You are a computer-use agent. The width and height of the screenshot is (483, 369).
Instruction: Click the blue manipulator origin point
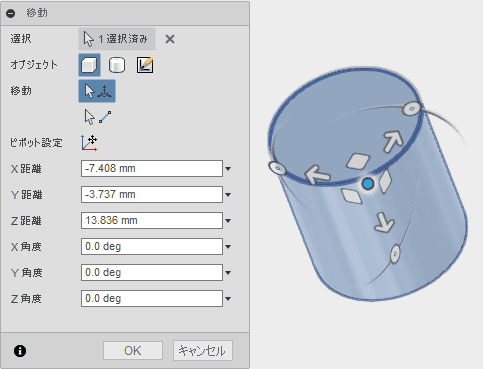coord(368,184)
